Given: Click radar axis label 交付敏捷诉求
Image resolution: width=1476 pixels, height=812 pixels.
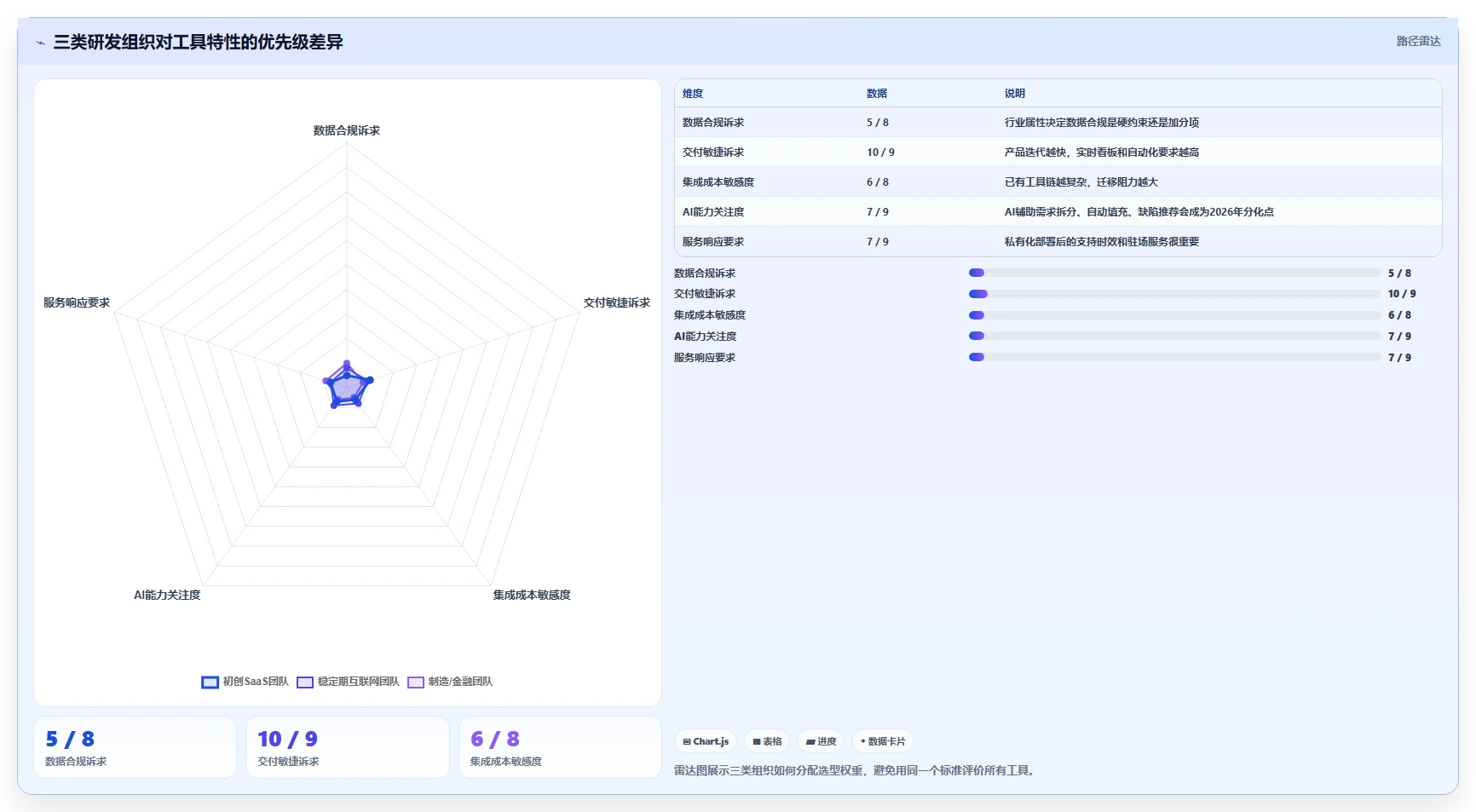Looking at the screenshot, I should click(616, 302).
